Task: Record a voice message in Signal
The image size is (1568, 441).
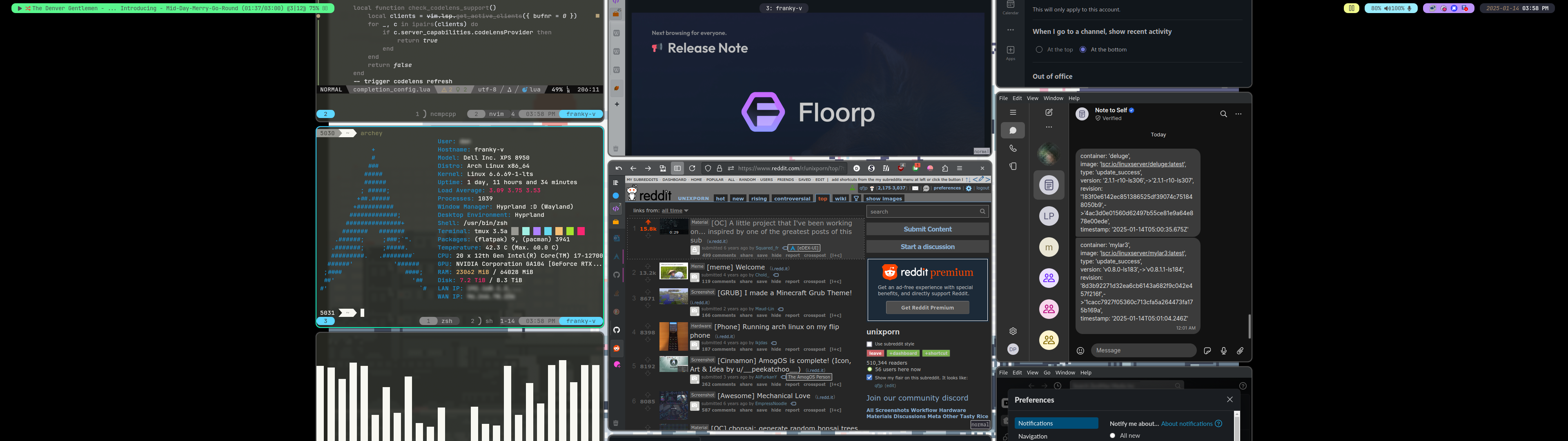Action: 1223,351
